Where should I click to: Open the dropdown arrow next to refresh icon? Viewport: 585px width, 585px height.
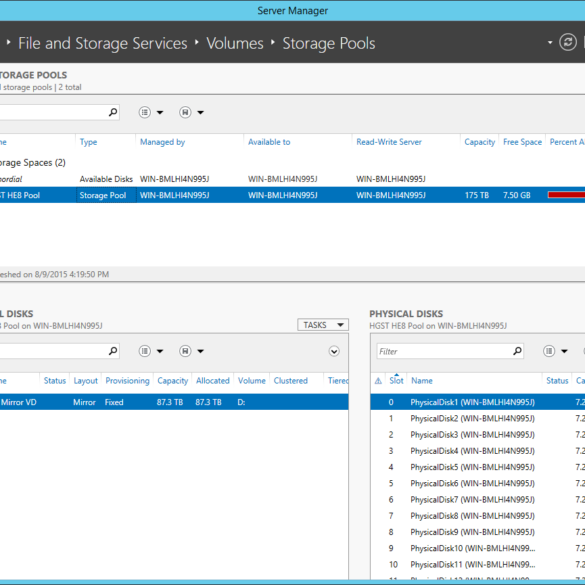pos(550,43)
